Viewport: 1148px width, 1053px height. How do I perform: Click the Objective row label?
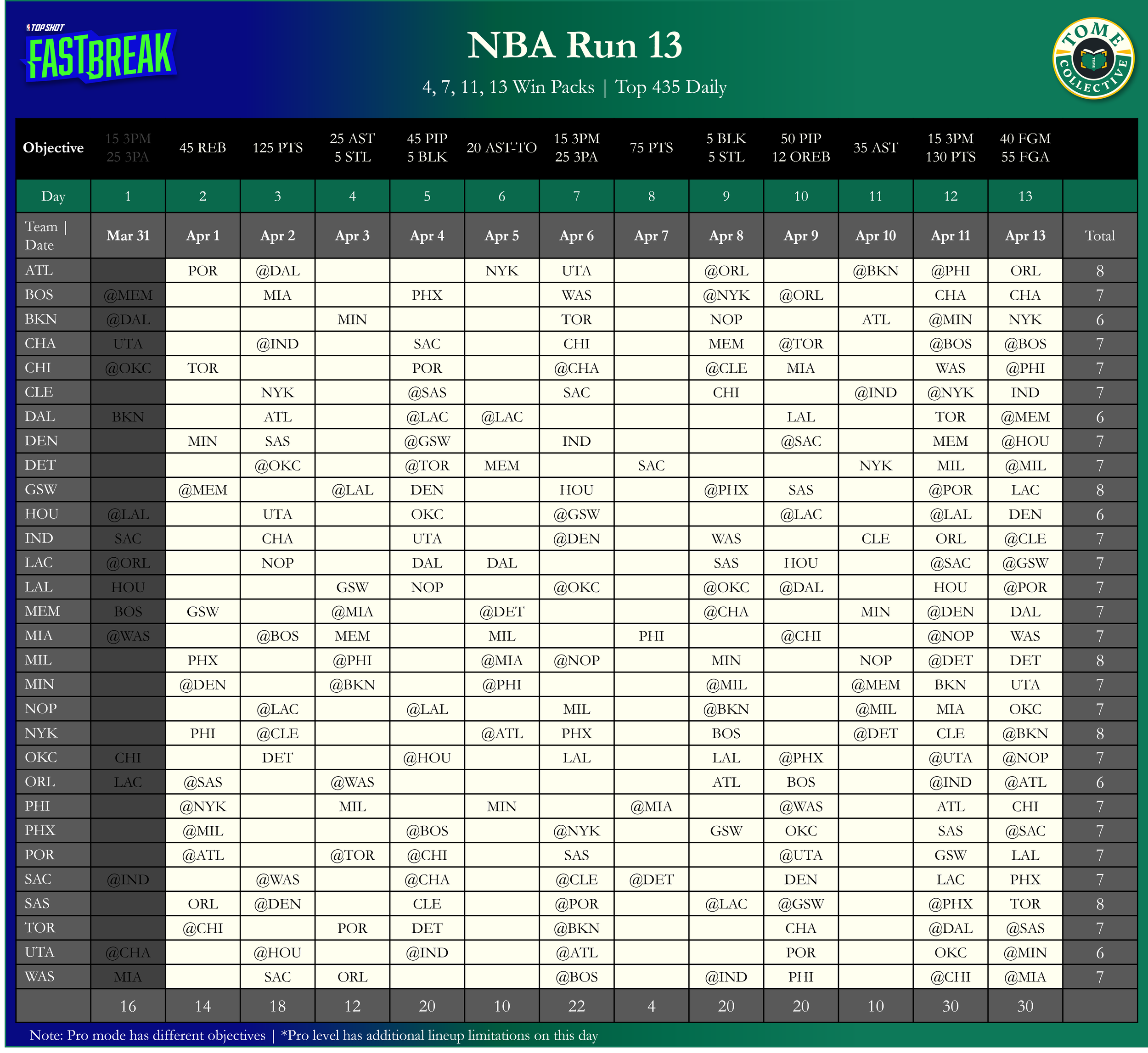point(53,148)
